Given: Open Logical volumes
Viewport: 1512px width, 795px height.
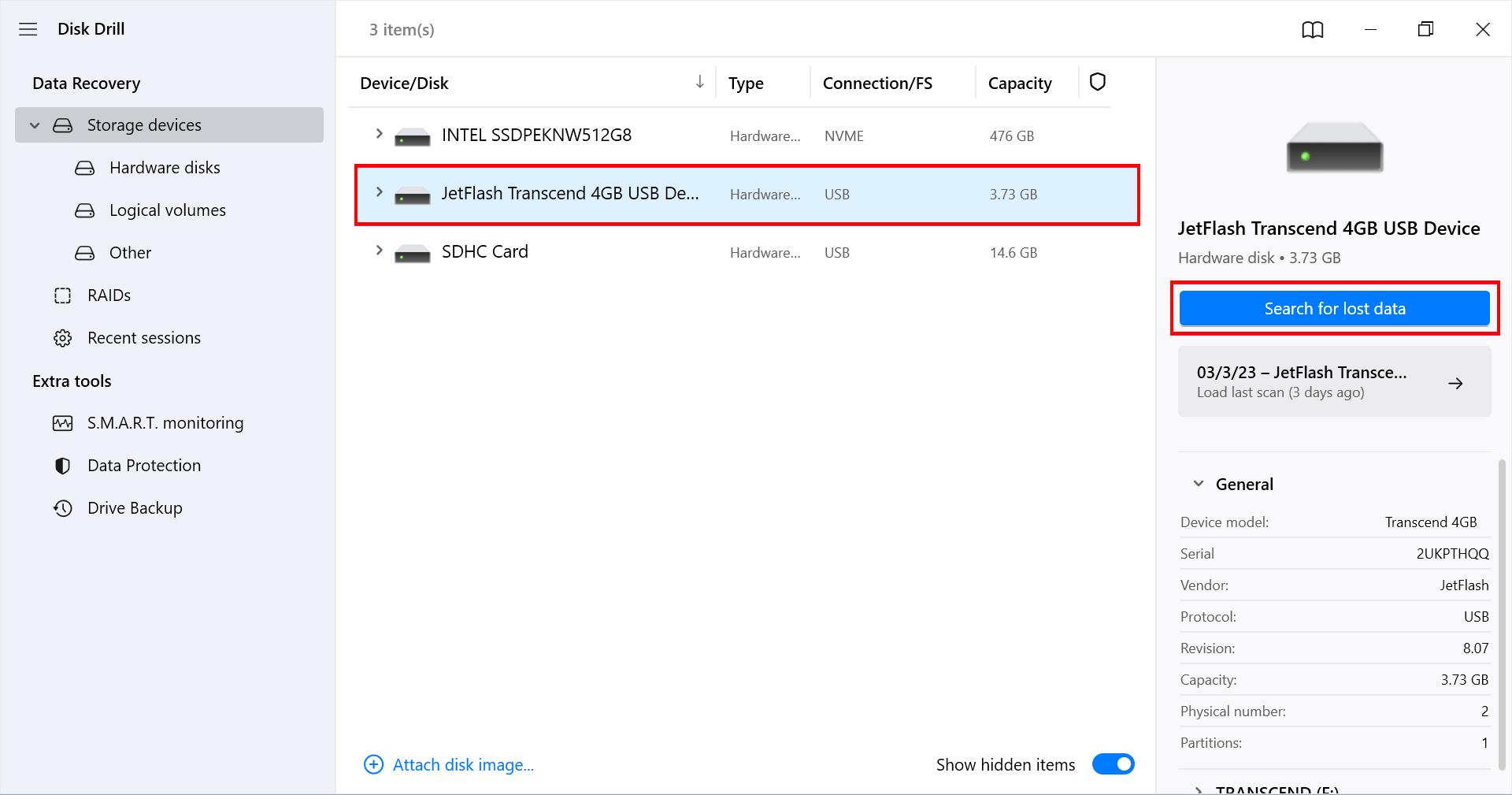Looking at the screenshot, I should click(168, 210).
